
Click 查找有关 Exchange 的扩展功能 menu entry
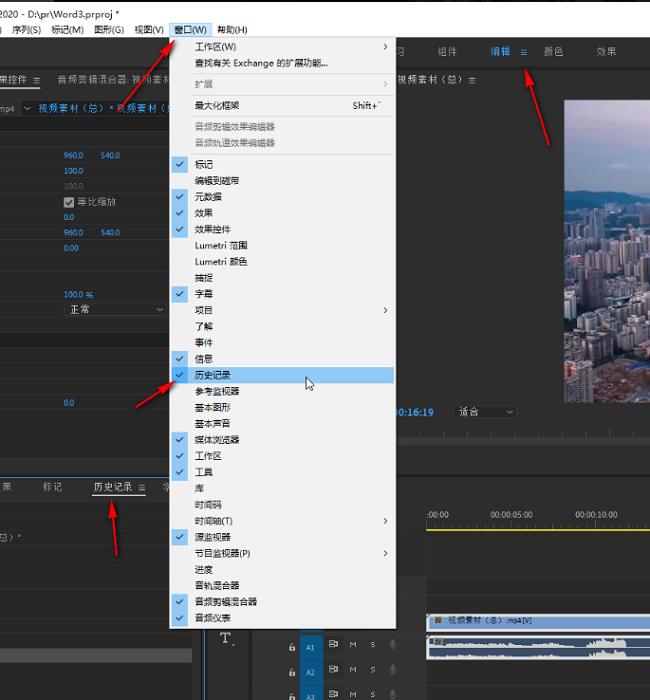coord(261,63)
